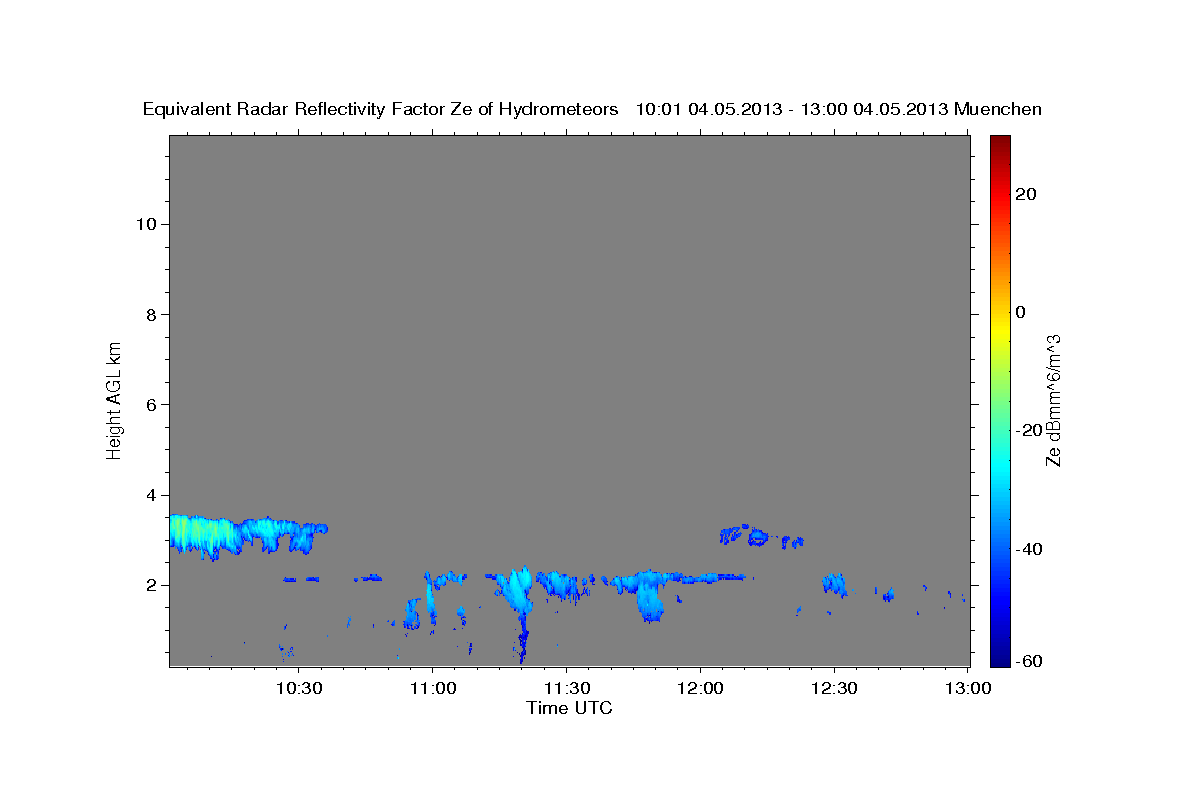Click the '13:00' time tick label
Image resolution: width=1200 pixels, height=800 pixels.
968,688
